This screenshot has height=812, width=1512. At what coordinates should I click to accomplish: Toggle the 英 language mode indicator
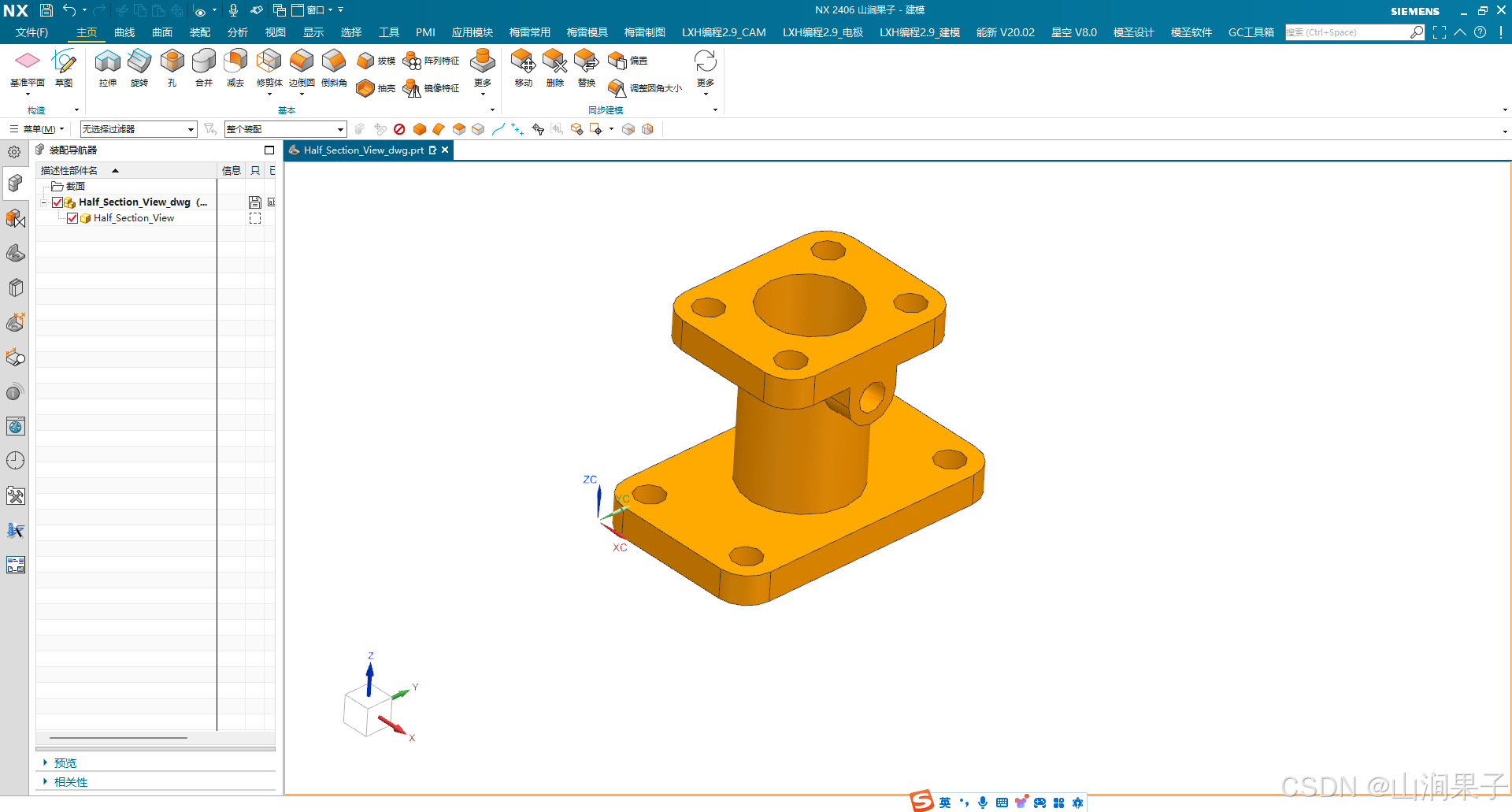pyautogui.click(x=944, y=803)
